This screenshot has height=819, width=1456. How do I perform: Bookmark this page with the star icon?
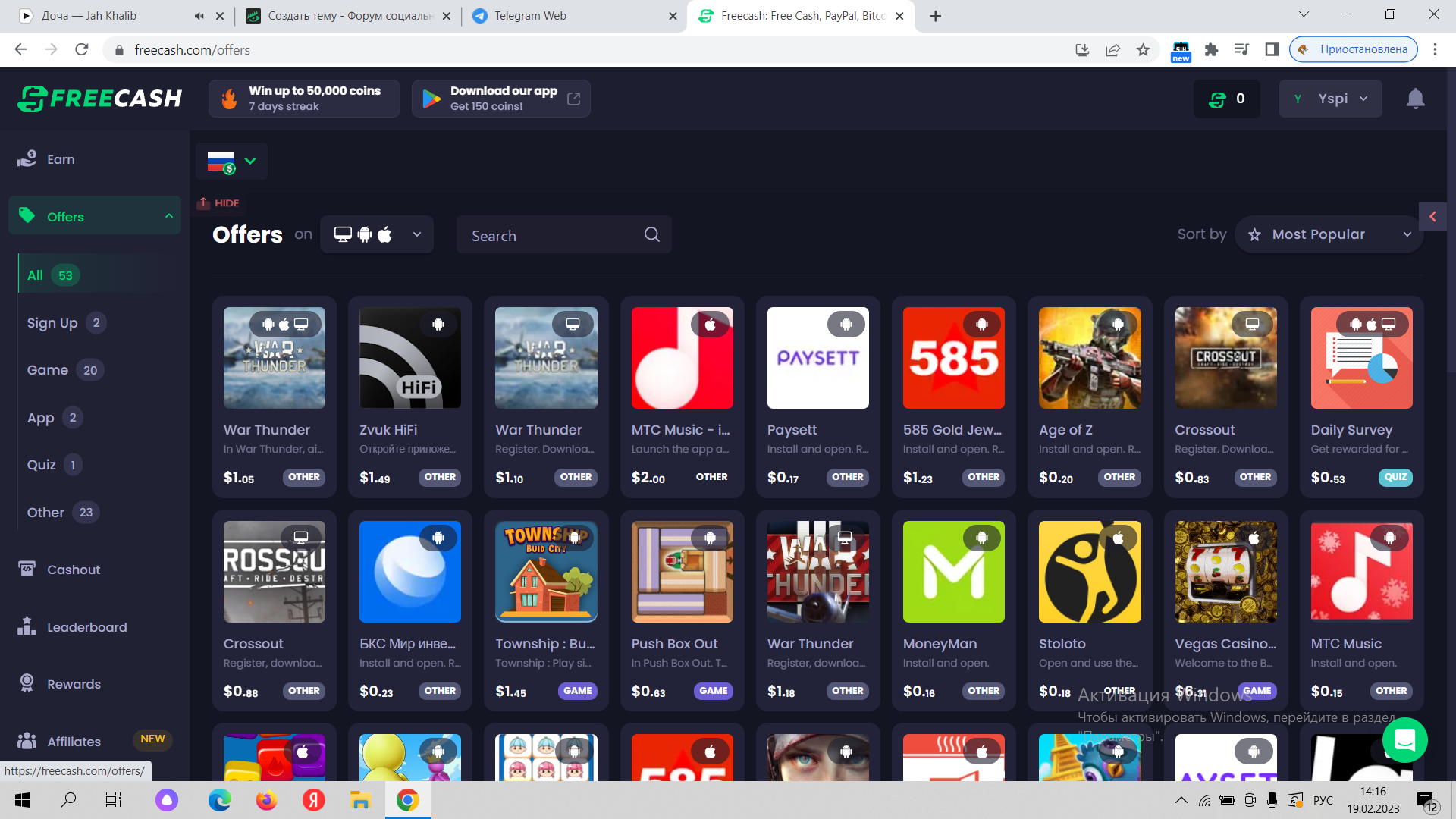[1143, 50]
